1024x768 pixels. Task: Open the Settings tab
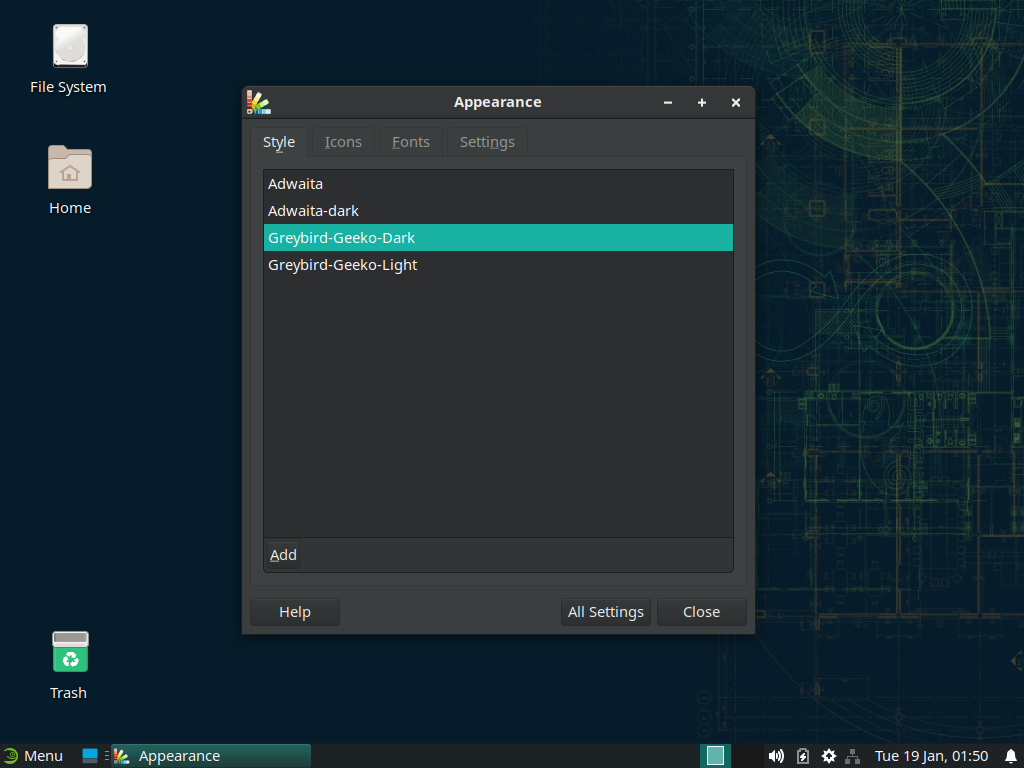pos(487,142)
